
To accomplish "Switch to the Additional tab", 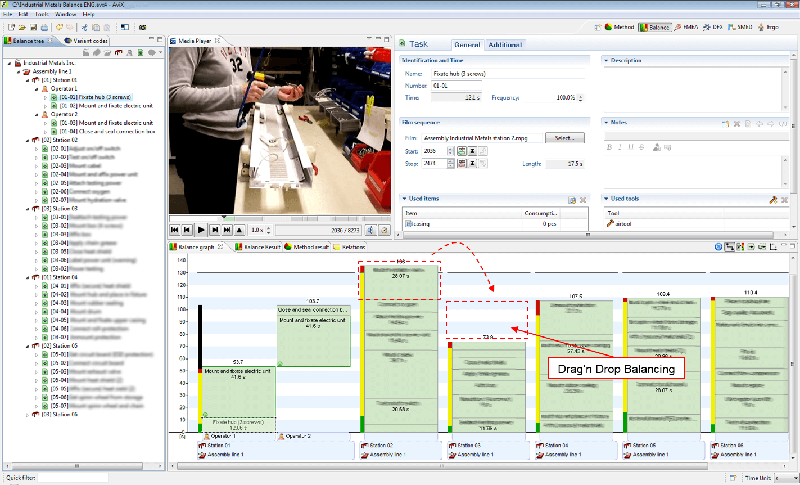I will 505,45.
